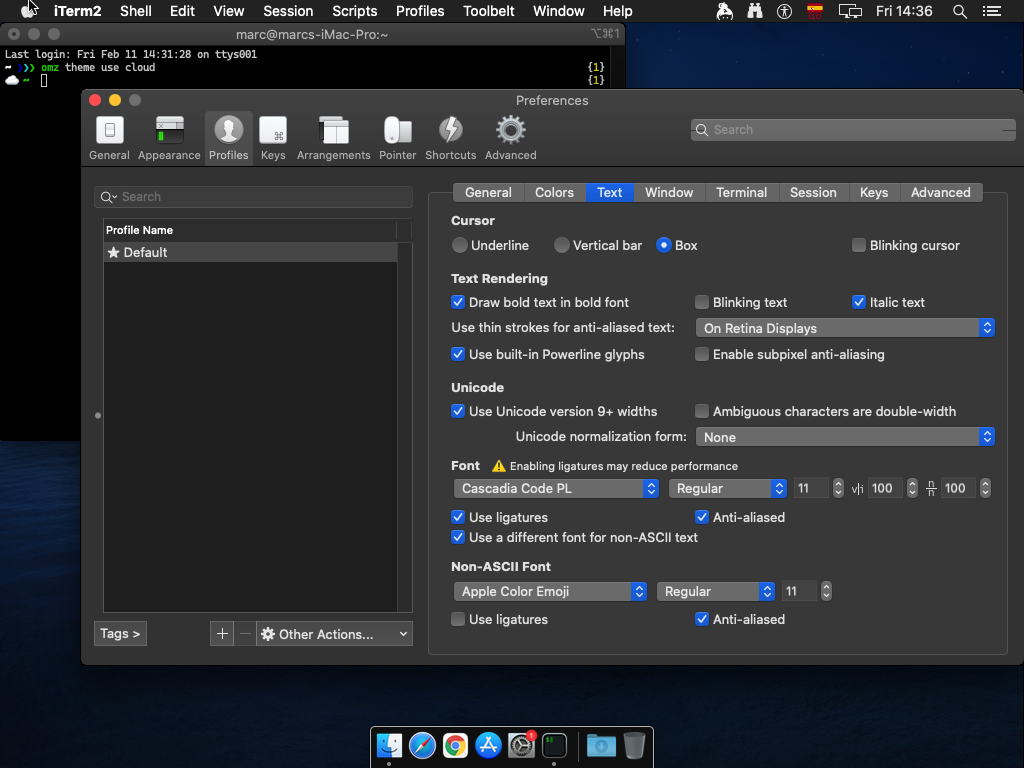Toggle Use built-in Powerline glyphs
This screenshot has height=768, width=1024.
pos(458,354)
